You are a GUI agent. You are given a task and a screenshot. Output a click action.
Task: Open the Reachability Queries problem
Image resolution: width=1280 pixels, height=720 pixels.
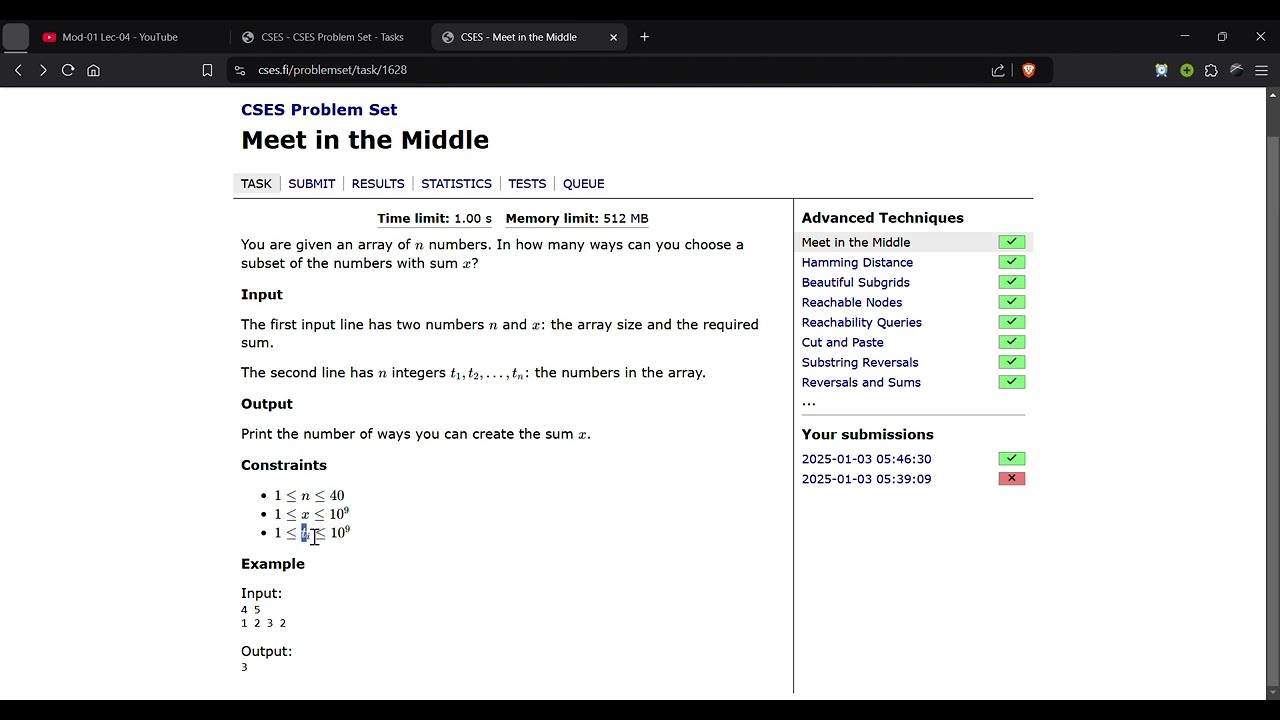[861, 322]
